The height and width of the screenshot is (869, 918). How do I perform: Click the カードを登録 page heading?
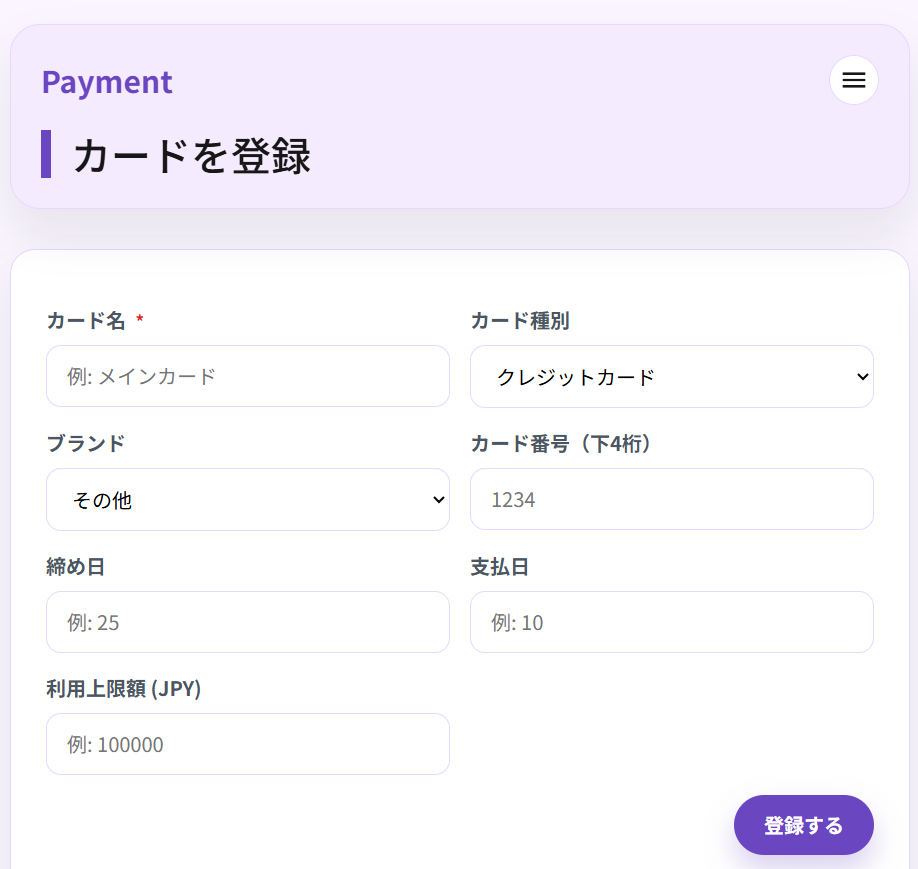[x=191, y=156]
